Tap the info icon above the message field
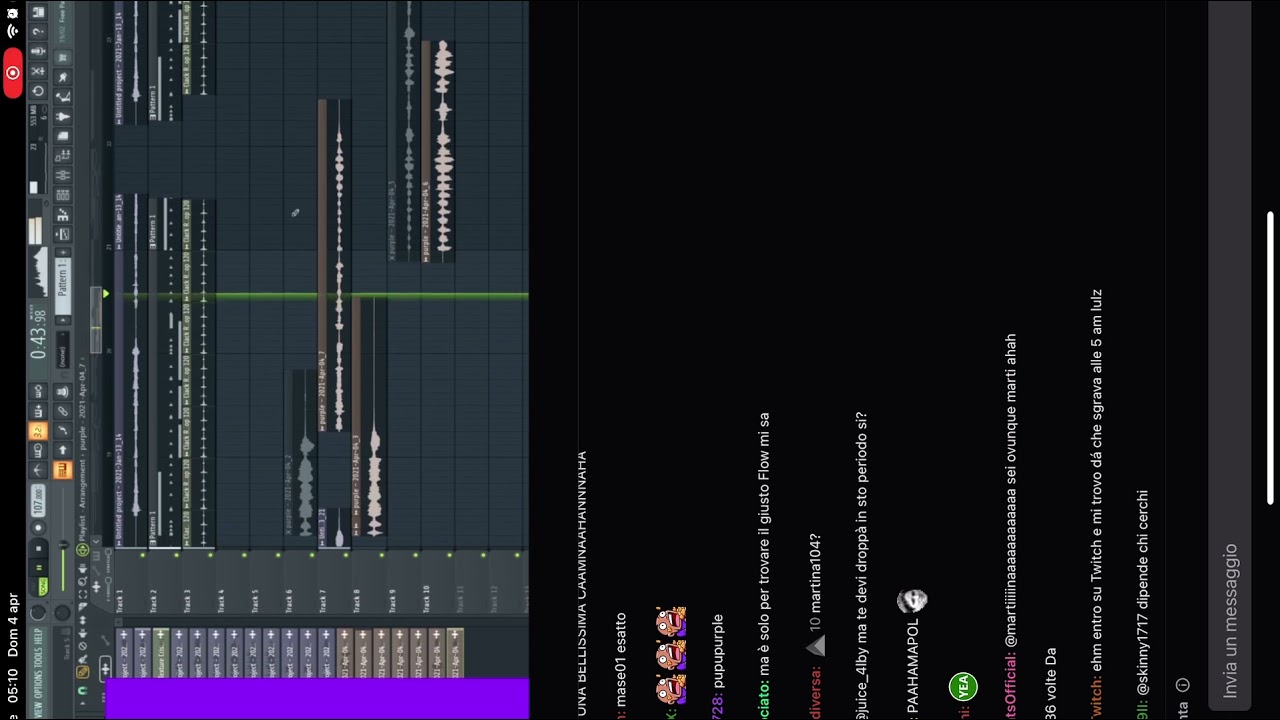The width and height of the screenshot is (1280, 720). 1182,685
